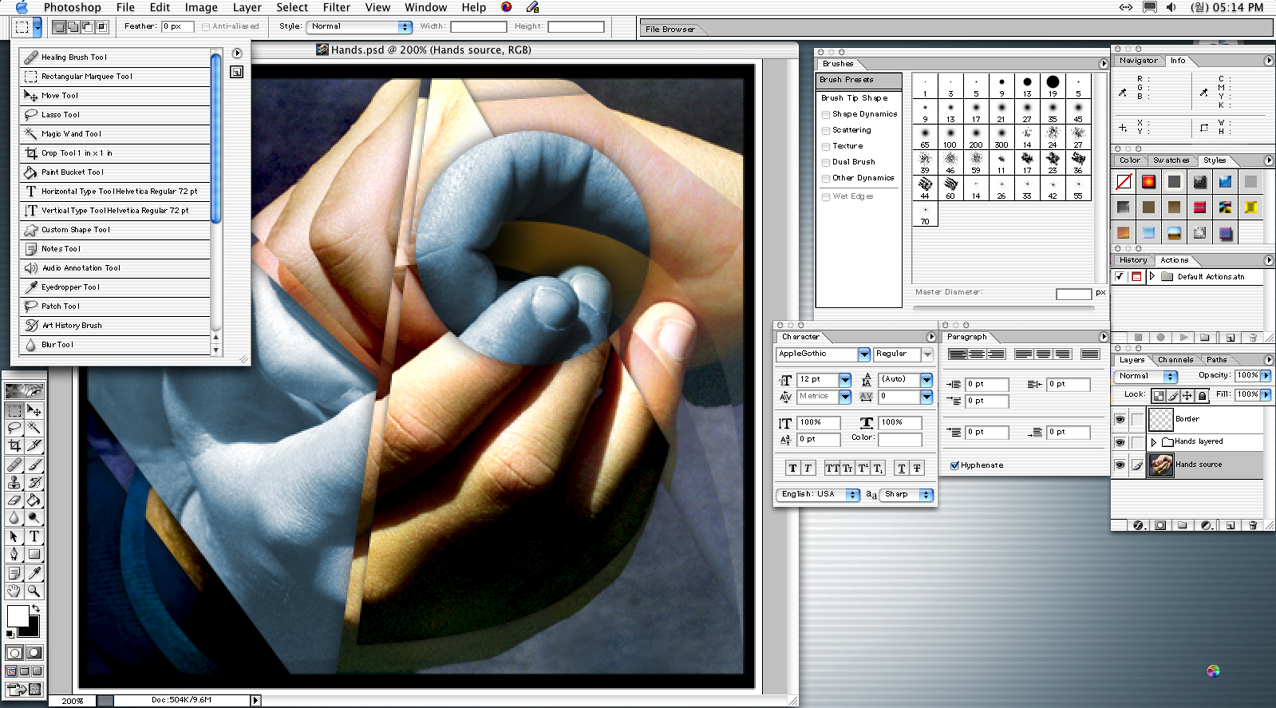1276x708 pixels.
Task: Swap foreground and background colors
Action: click(36, 609)
